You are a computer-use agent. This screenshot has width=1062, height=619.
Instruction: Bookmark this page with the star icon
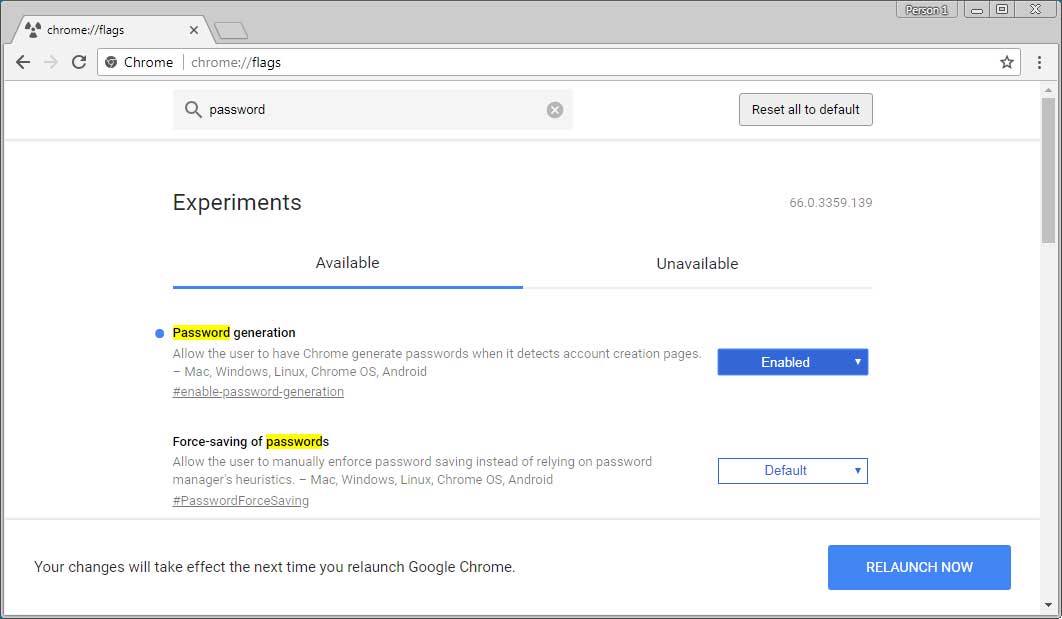coord(1006,62)
